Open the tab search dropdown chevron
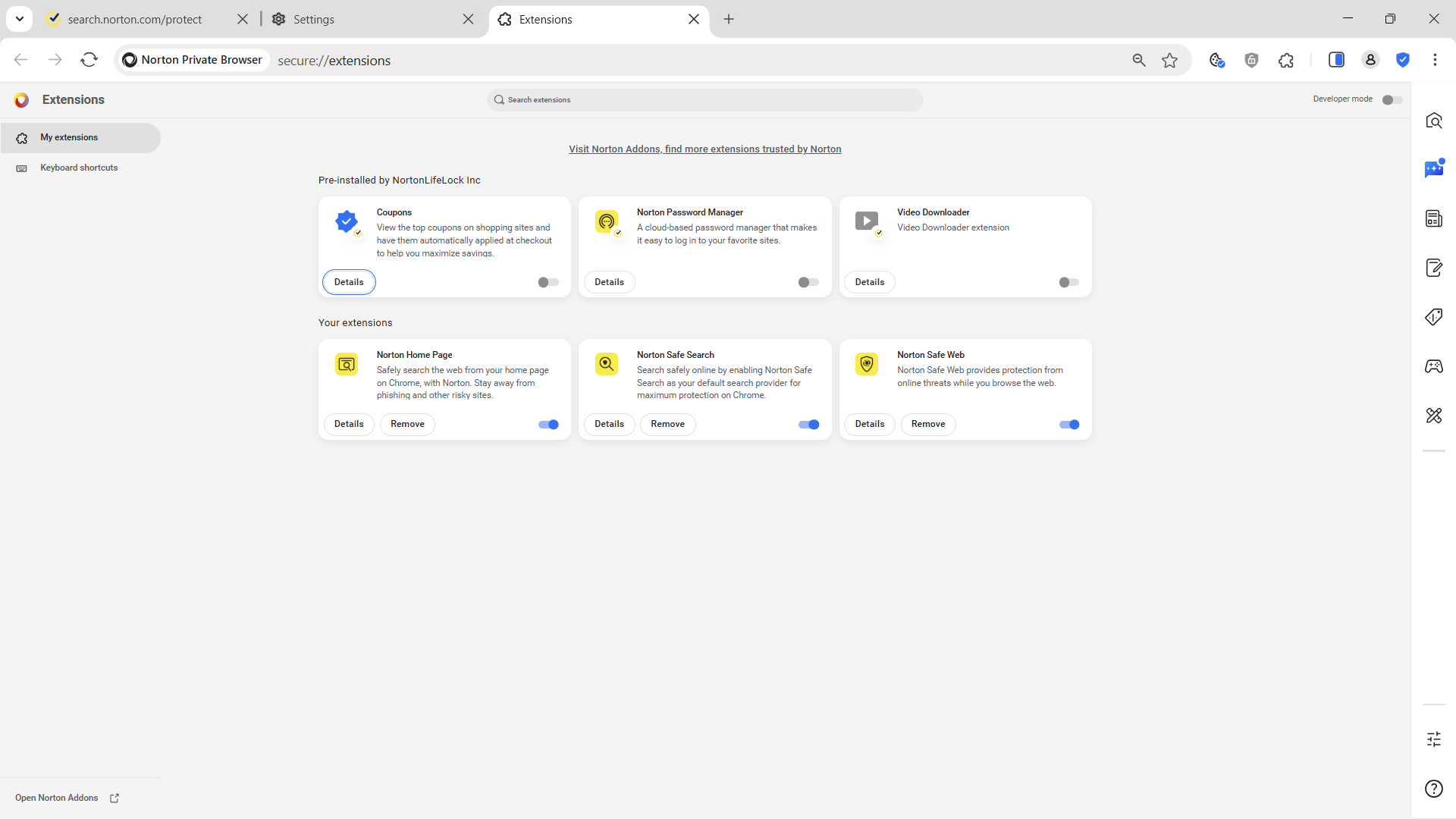Viewport: 1456px width, 819px height. 20,19
